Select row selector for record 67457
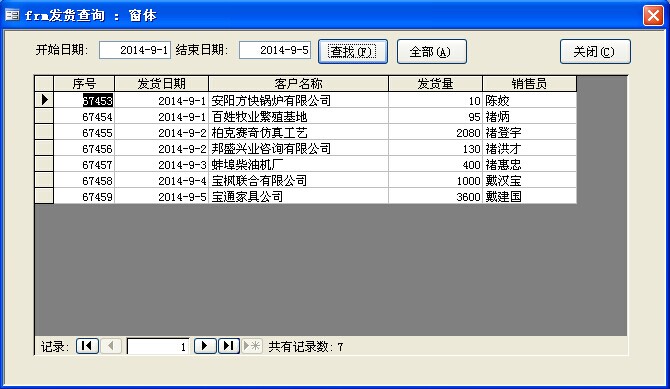The width and height of the screenshot is (670, 389). coord(44,164)
